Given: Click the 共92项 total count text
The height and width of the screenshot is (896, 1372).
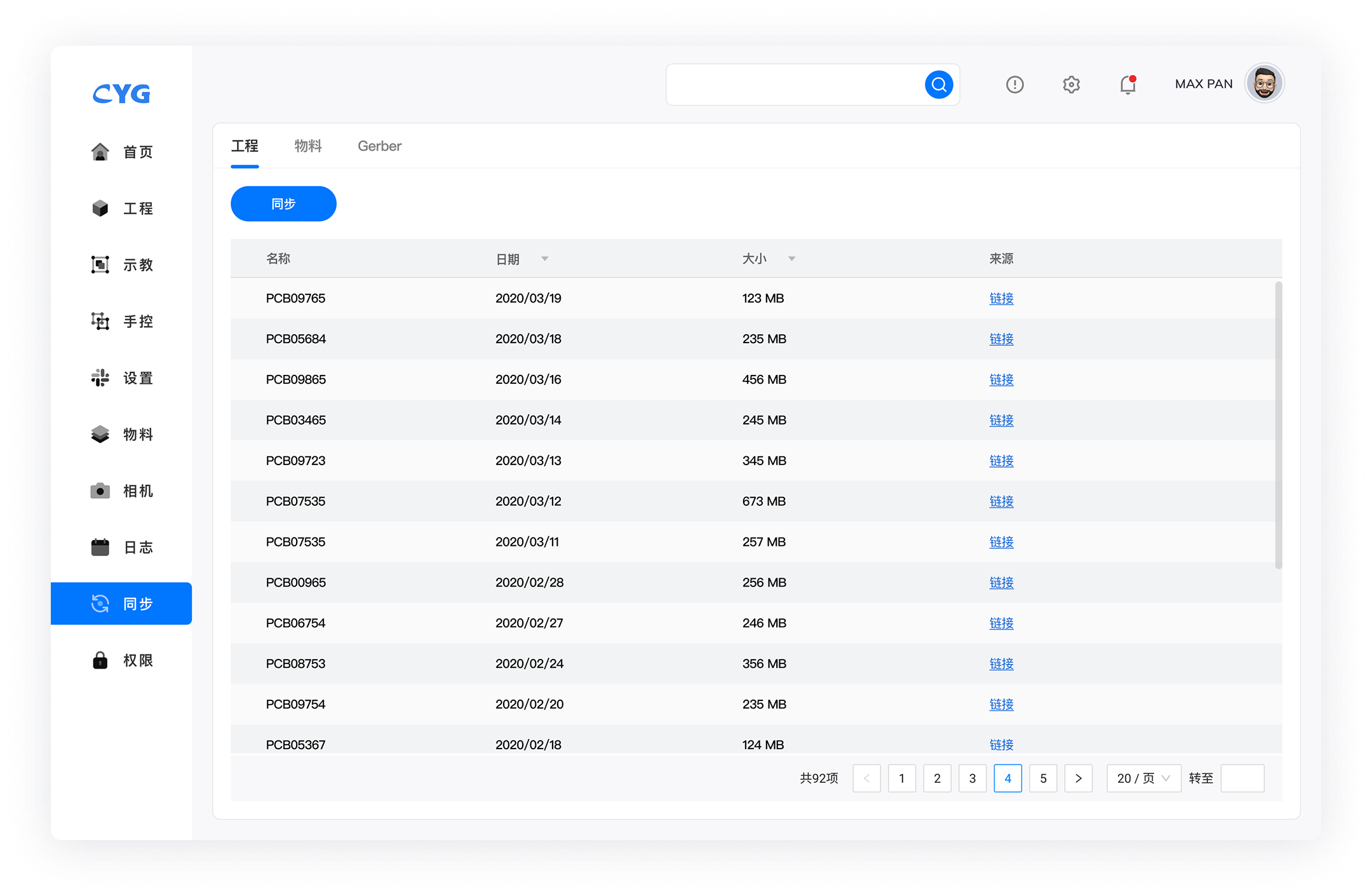Looking at the screenshot, I should coord(819,778).
